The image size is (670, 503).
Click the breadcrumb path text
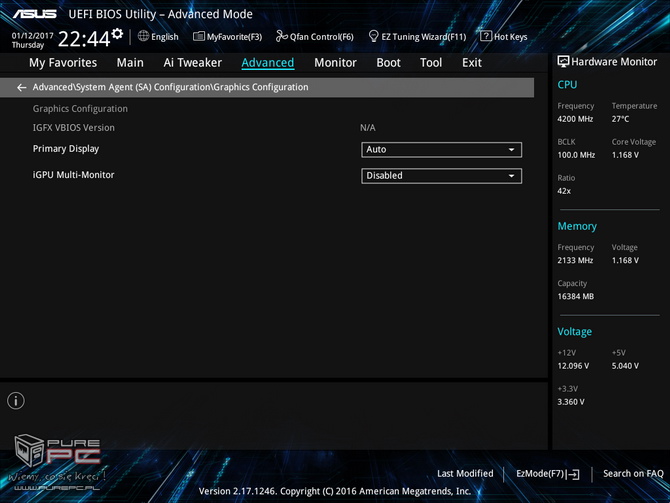[x=170, y=87]
